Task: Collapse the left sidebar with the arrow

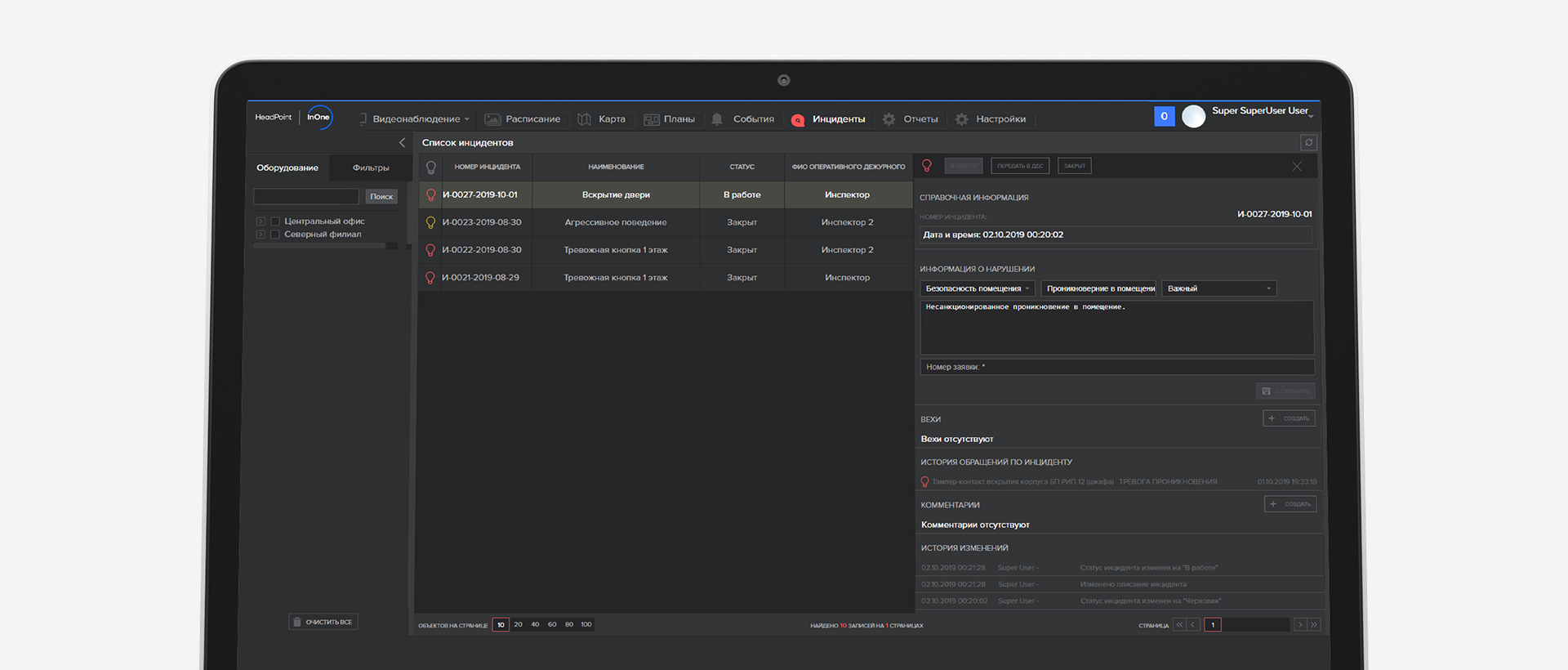Action: pos(402,142)
